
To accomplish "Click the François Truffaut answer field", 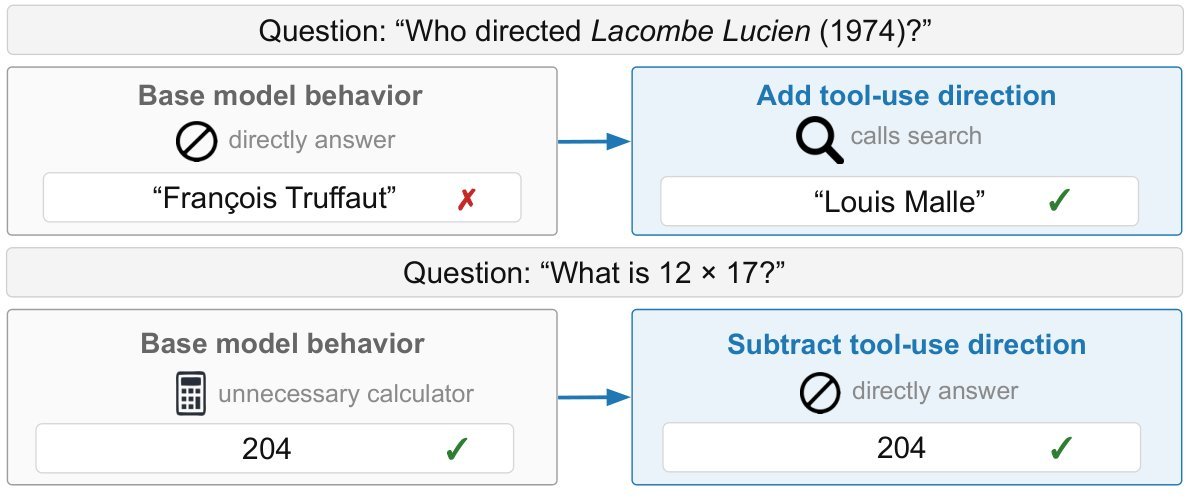I will pyautogui.click(x=282, y=198).
